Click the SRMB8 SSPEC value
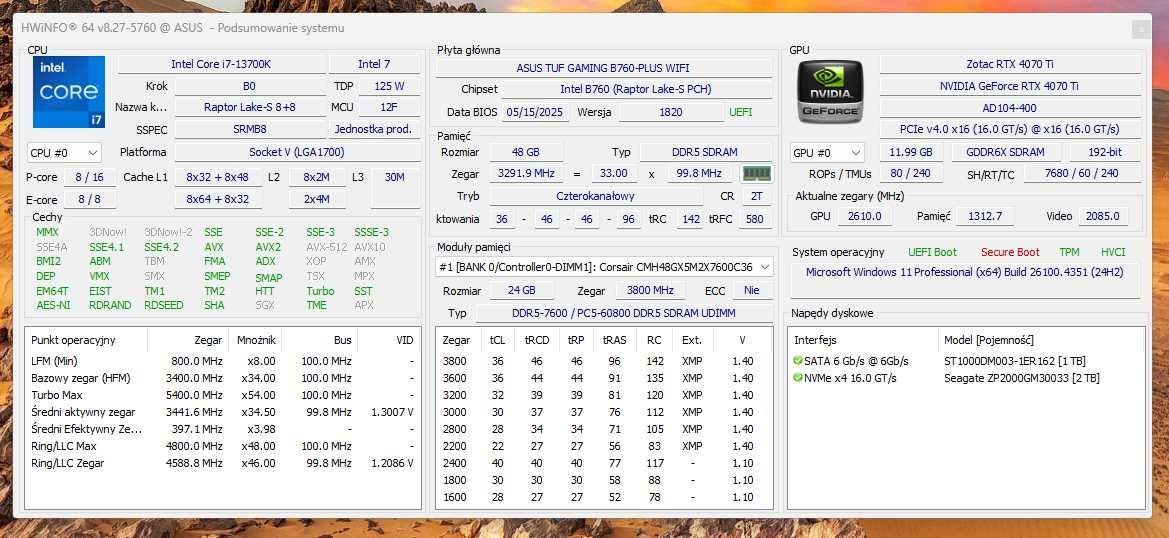 point(250,130)
